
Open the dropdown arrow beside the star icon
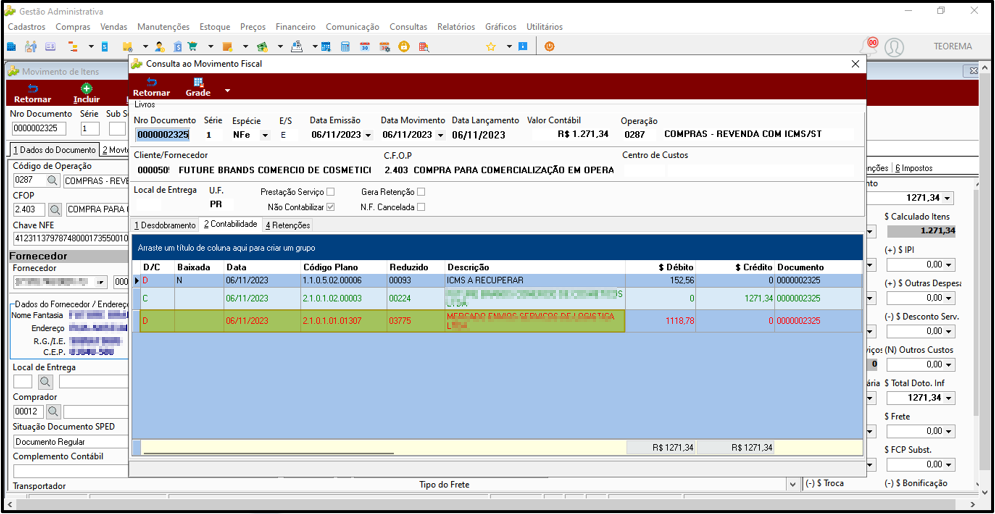click(508, 46)
